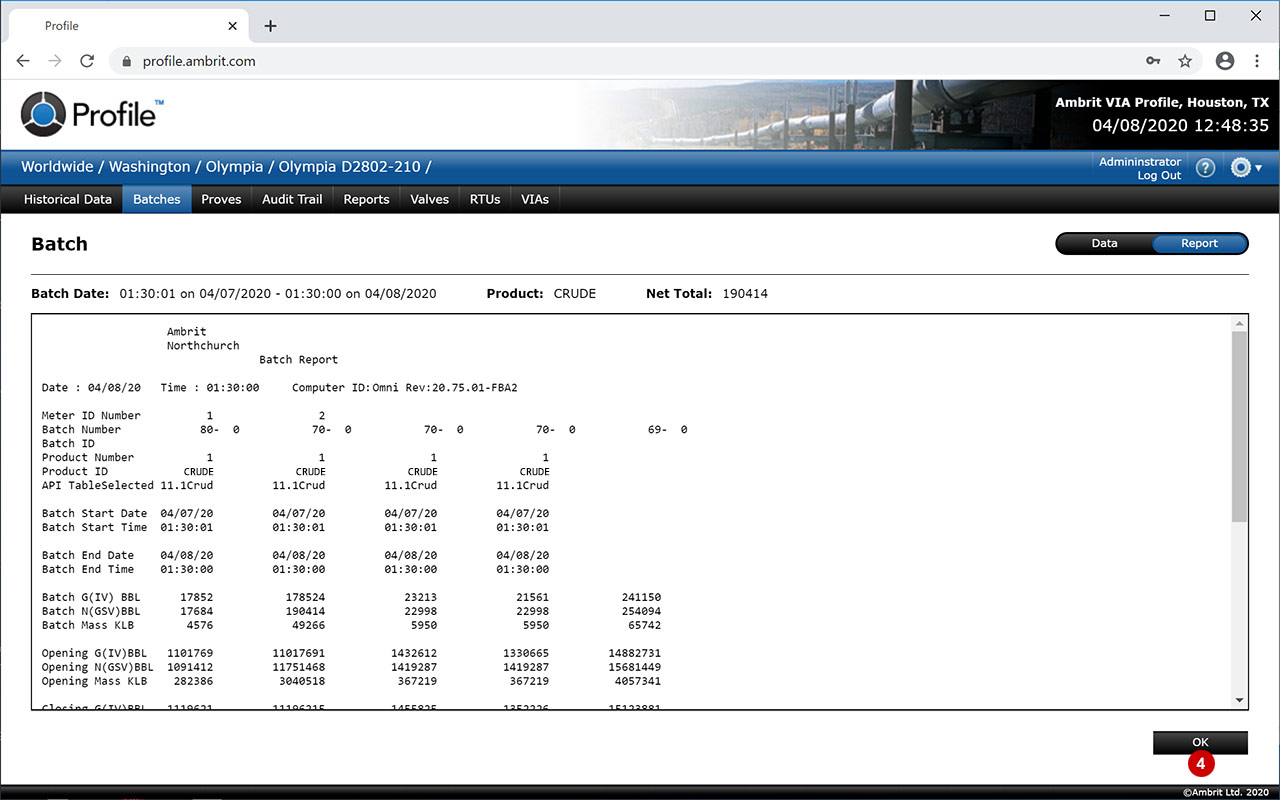Click the Log Out link

1158,176
